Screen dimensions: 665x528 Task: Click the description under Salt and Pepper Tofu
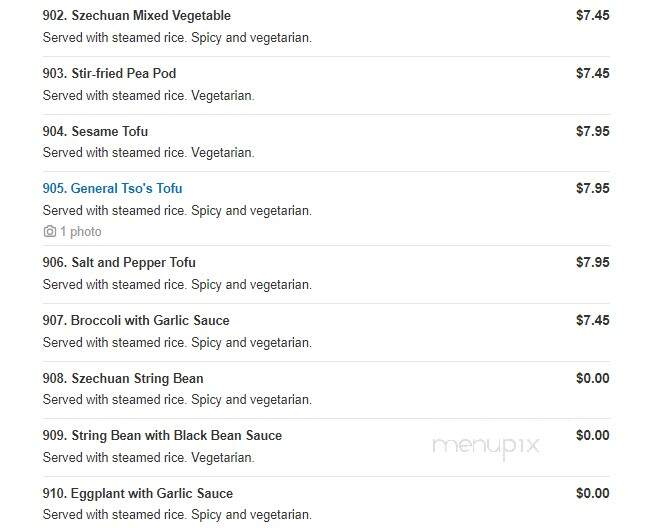click(x=177, y=285)
